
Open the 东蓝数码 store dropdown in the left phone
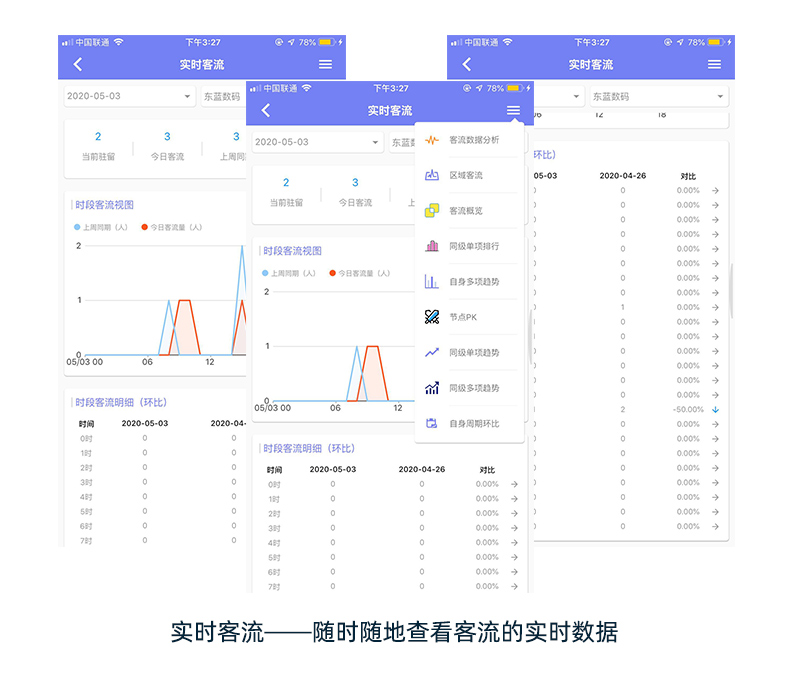224,96
